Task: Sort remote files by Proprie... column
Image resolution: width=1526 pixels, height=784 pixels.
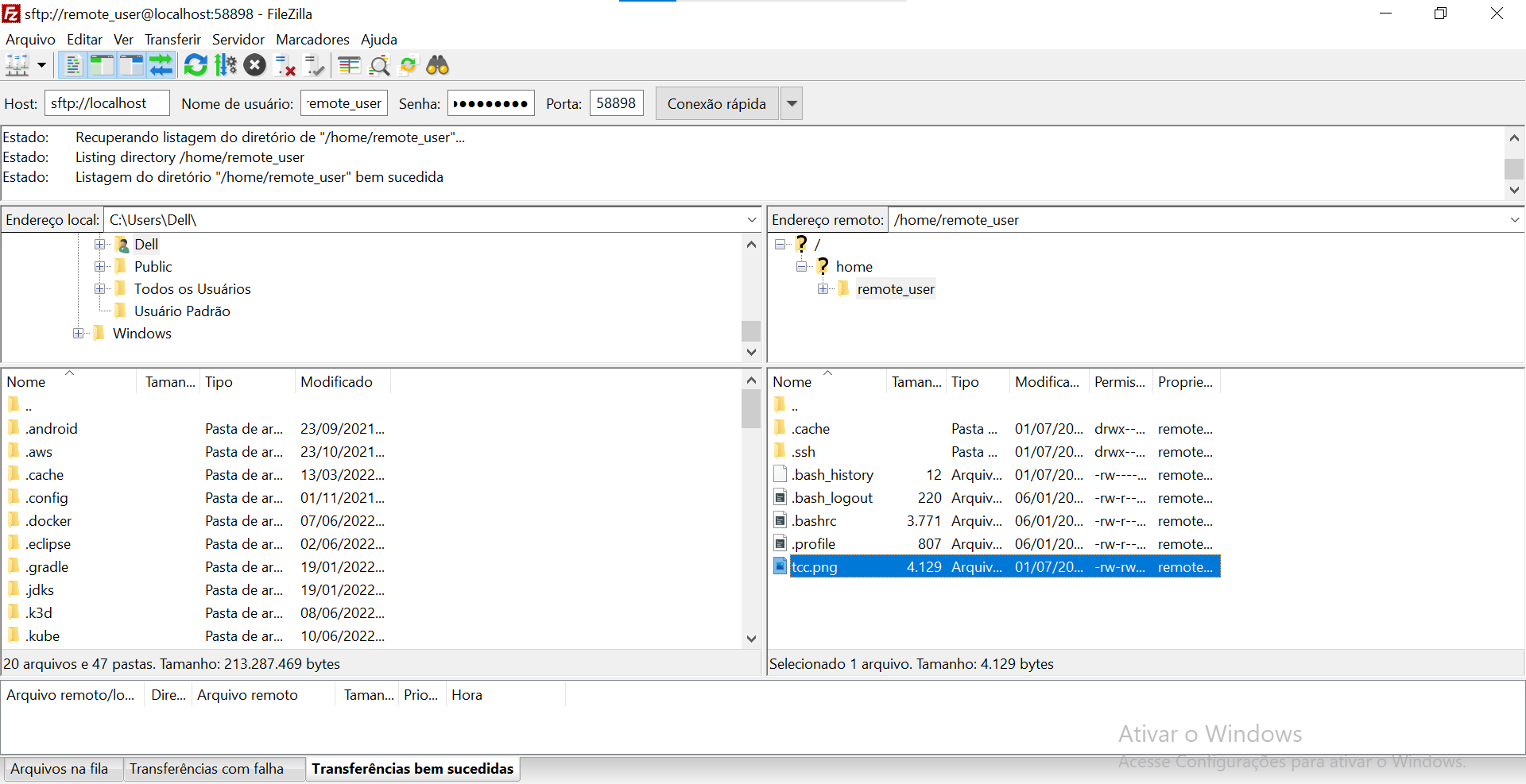Action: (x=1186, y=382)
